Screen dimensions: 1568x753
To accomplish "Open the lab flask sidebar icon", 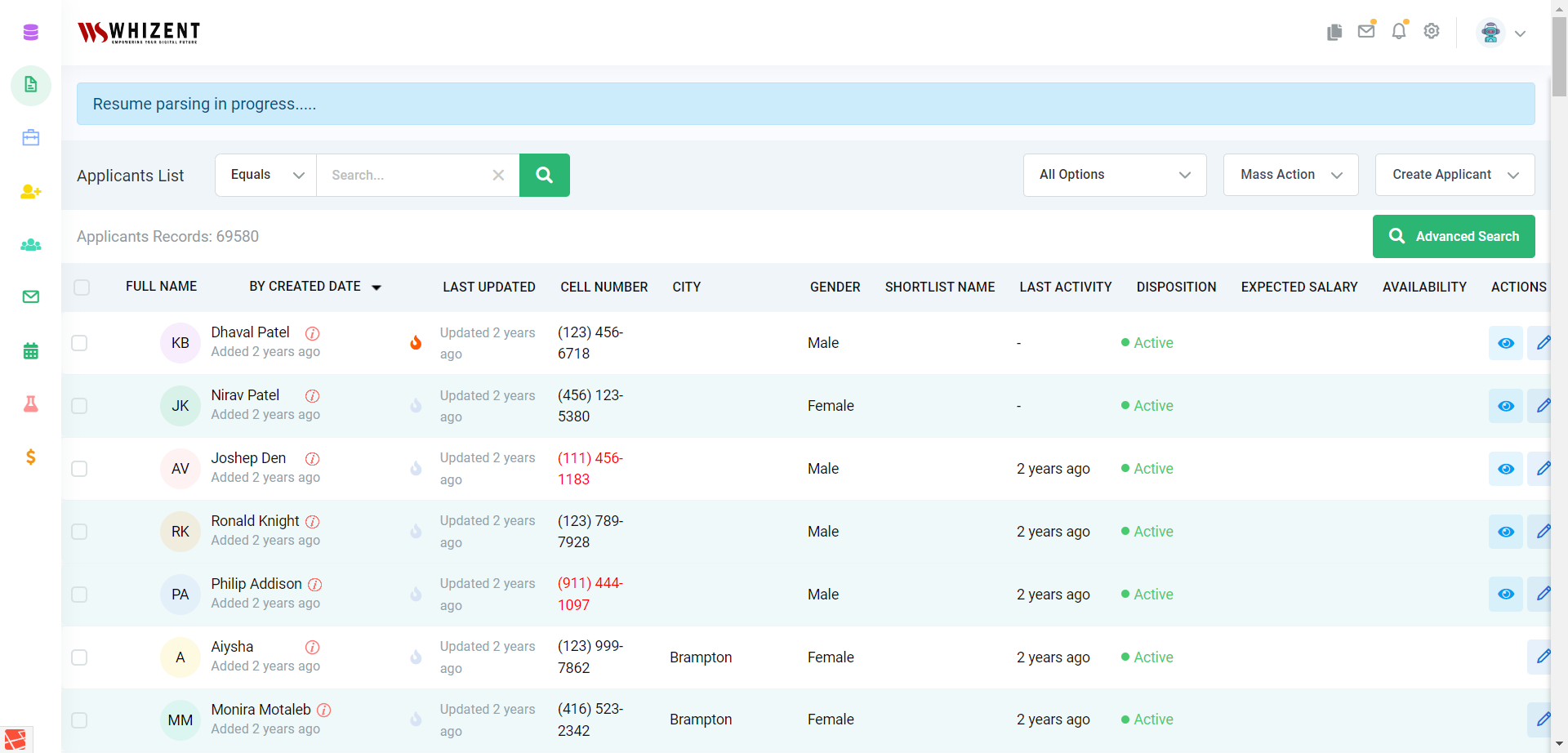I will 31,403.
